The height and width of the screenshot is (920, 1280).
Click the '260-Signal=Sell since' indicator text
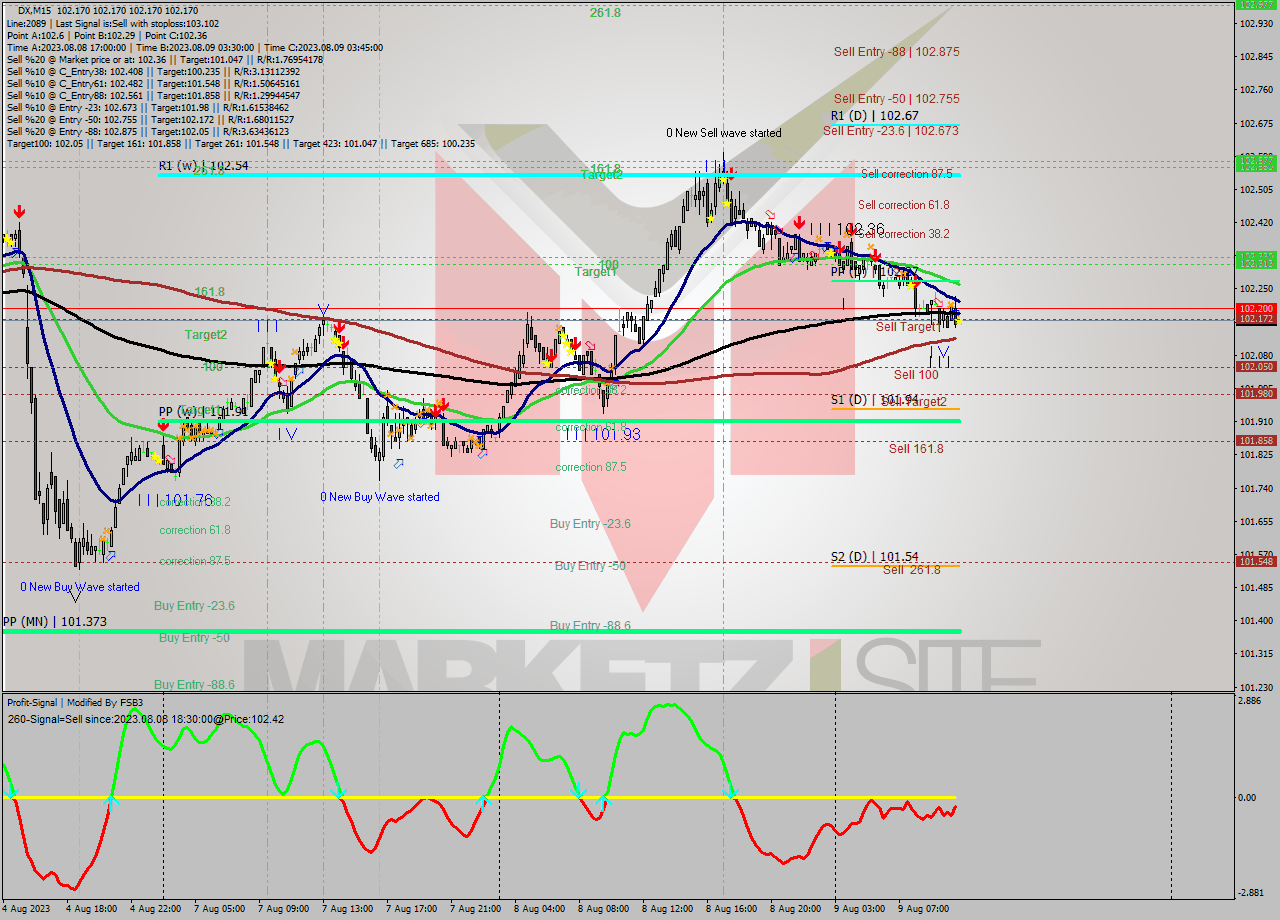click(x=146, y=719)
